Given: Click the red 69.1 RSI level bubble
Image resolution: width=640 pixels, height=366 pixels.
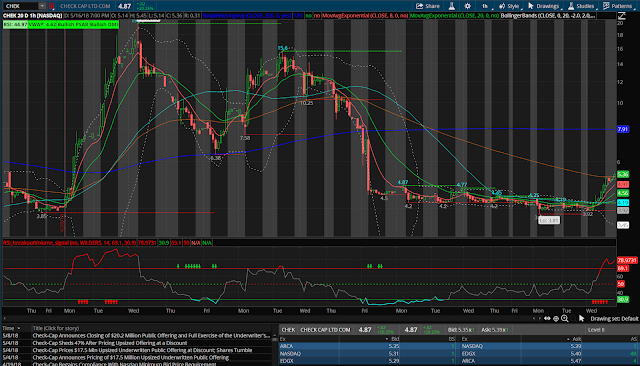Looking at the screenshot, I should tap(623, 268).
